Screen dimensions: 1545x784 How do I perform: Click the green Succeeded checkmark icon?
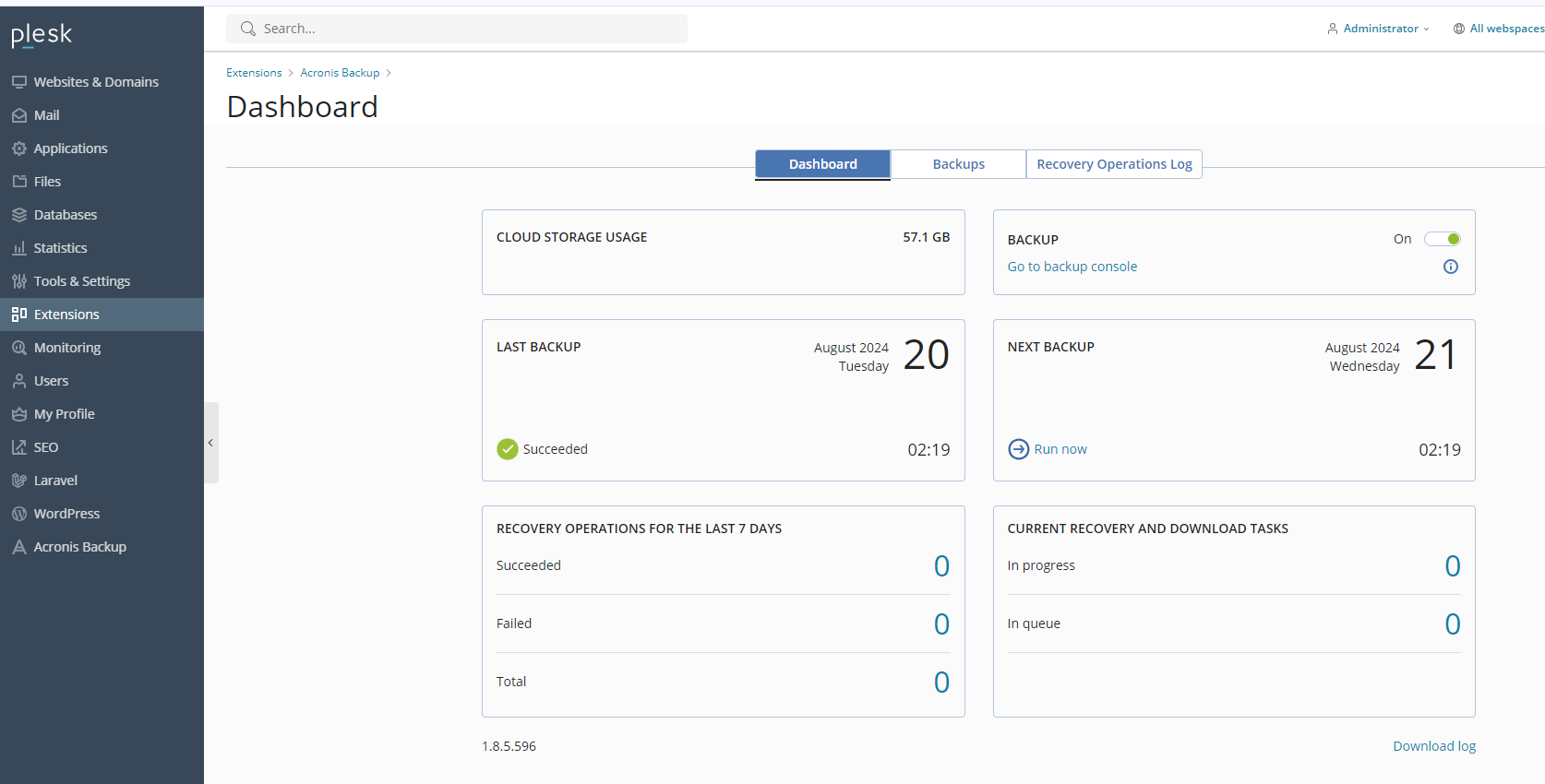pos(508,449)
